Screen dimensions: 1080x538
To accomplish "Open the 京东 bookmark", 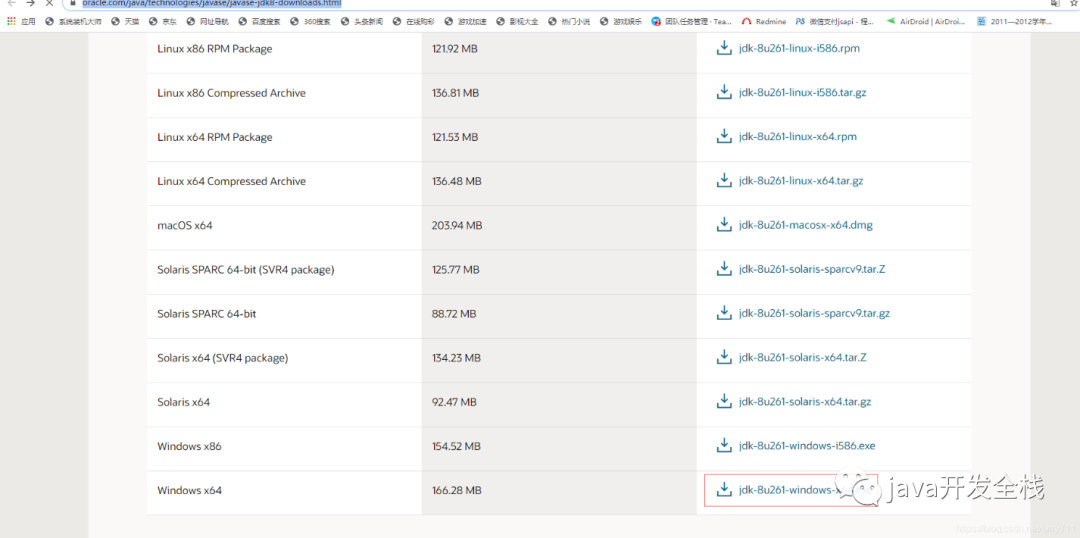I will coord(162,21).
